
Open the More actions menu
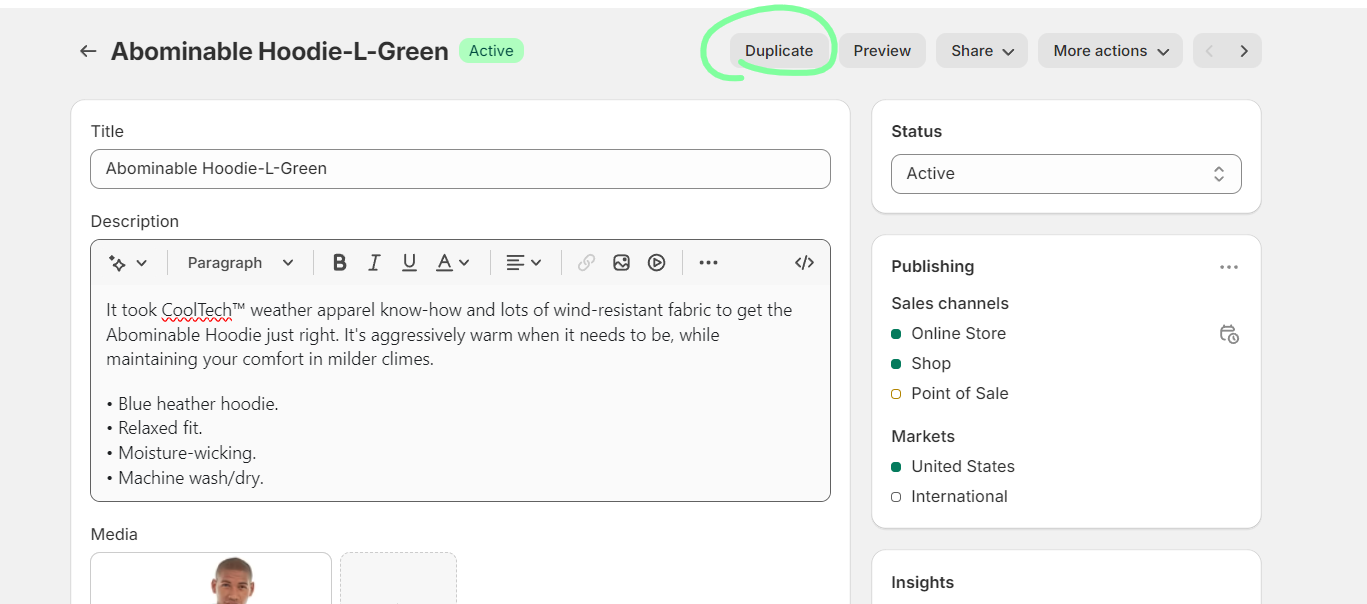click(1110, 51)
